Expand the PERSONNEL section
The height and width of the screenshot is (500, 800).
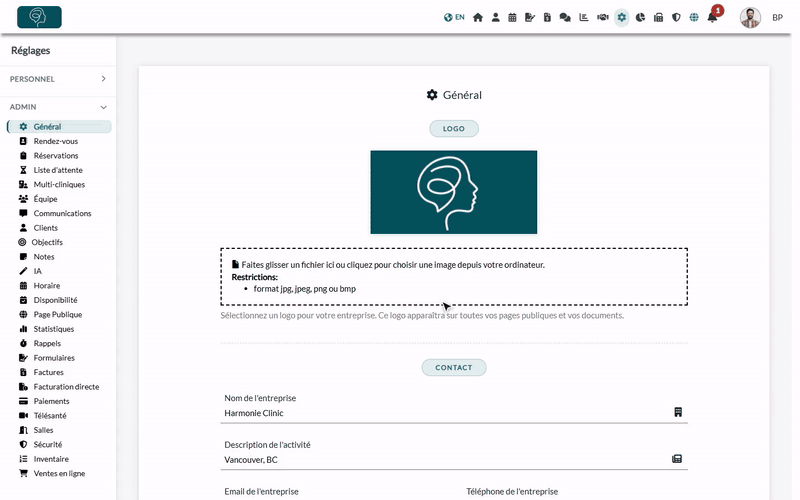(58, 79)
